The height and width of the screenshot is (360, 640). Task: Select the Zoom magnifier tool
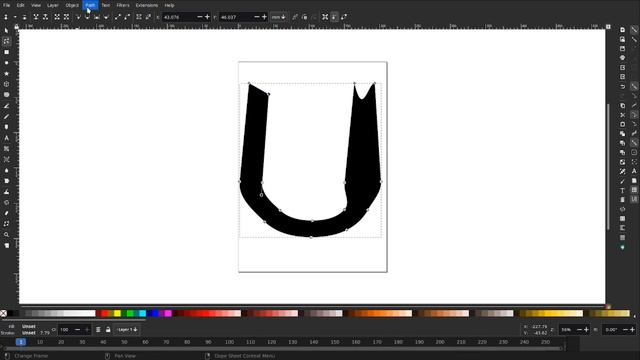(6, 235)
